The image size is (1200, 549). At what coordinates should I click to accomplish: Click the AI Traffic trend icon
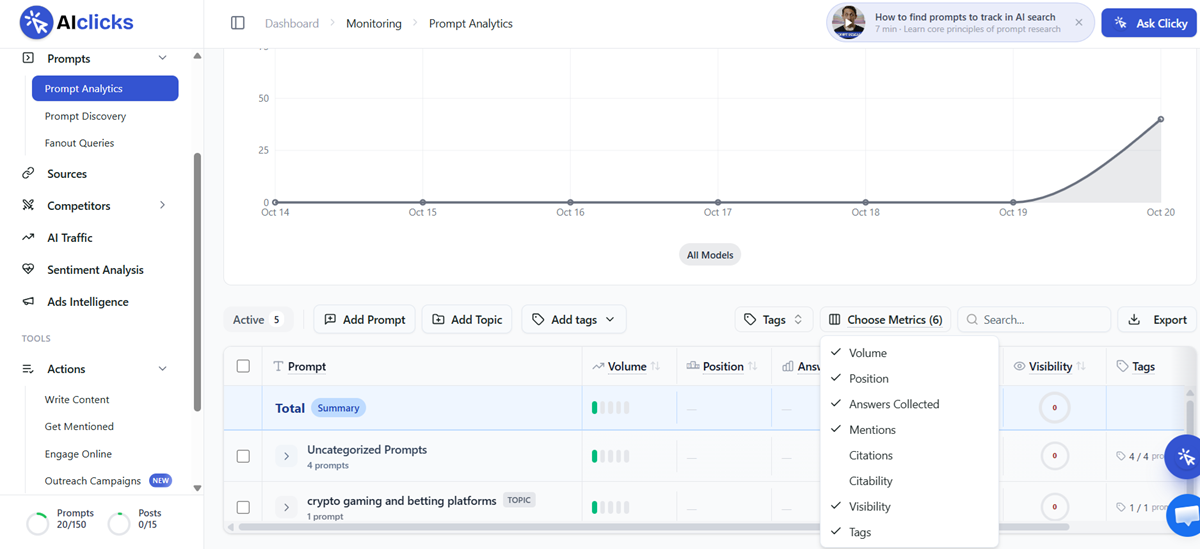click(28, 238)
